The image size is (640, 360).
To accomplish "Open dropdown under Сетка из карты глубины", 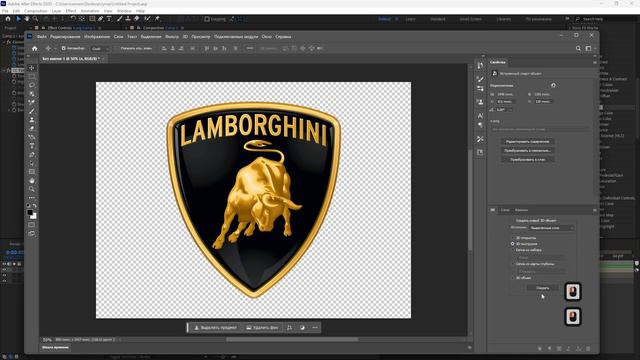I will 541,271.
